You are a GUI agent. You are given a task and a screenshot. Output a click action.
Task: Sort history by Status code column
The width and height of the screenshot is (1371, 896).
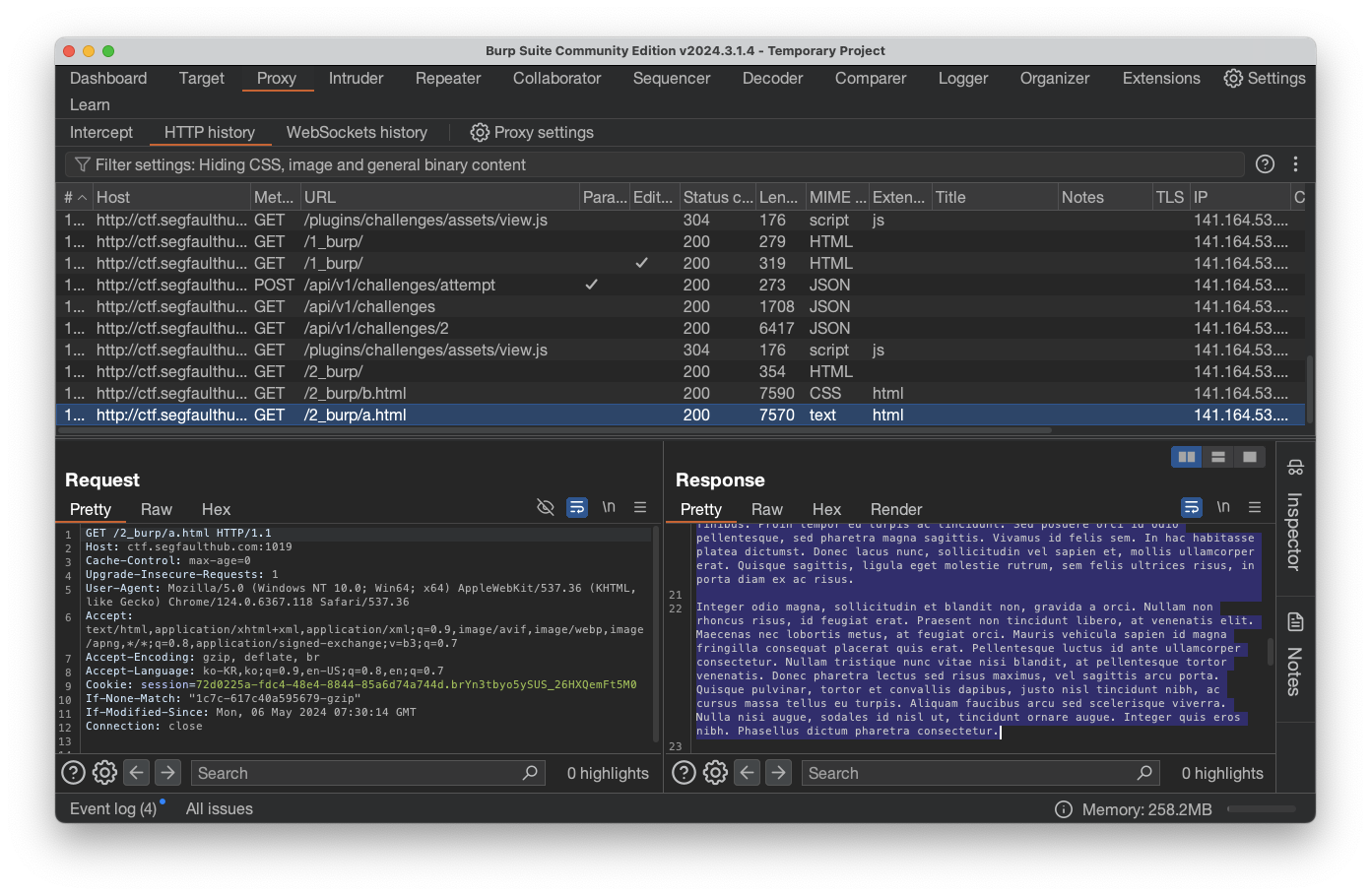717,197
